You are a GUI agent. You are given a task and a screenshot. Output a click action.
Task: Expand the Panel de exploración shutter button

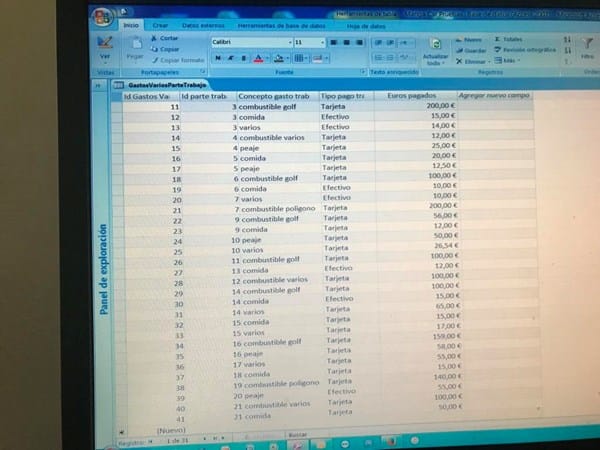coord(98,85)
